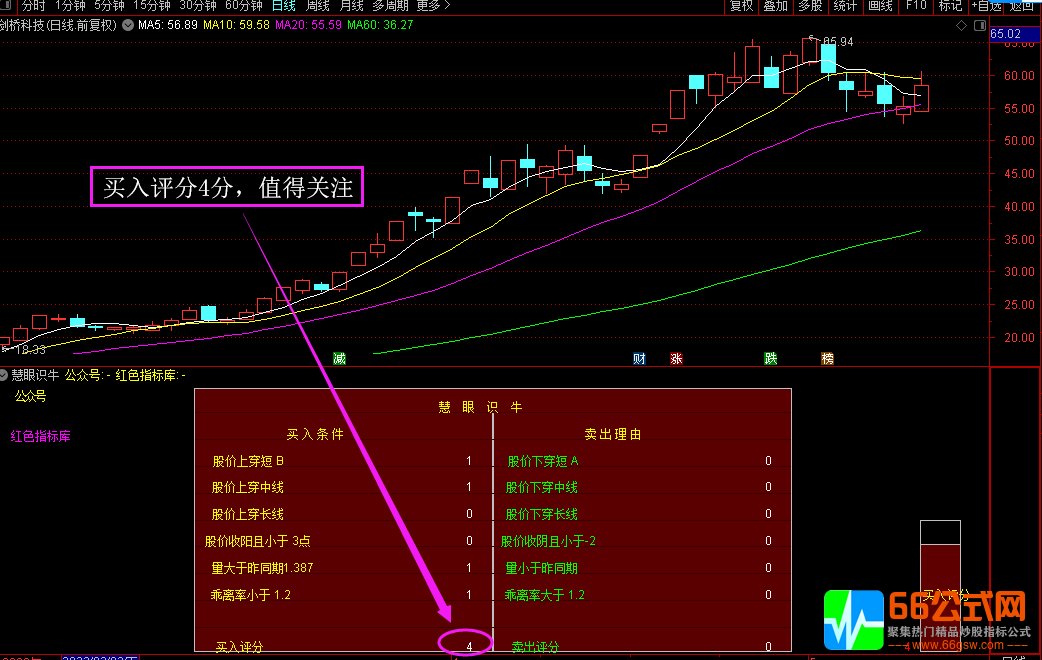Click the 20.00 price axis label
Image resolution: width=1042 pixels, height=660 pixels.
1019,338
